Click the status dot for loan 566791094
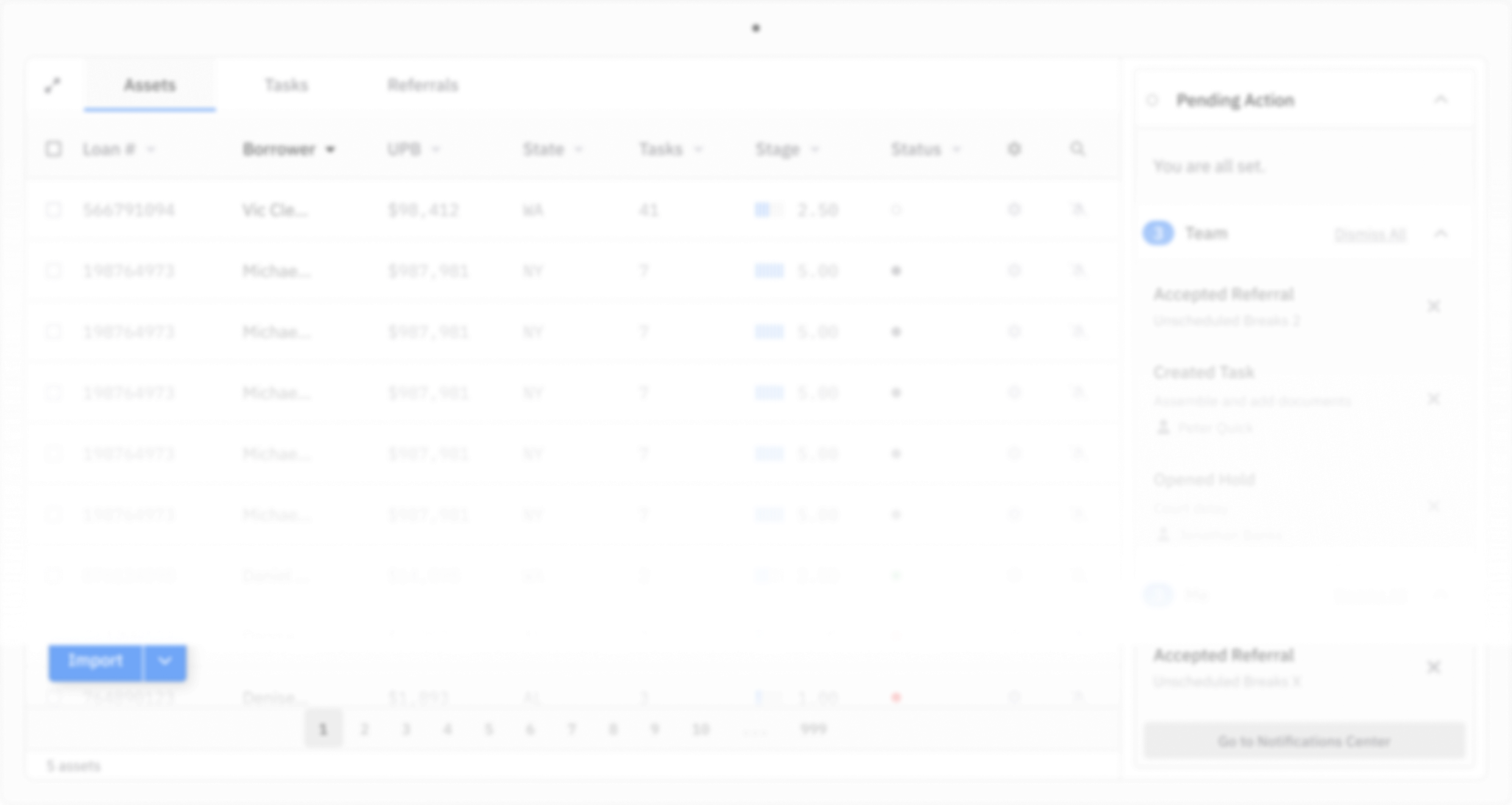The image size is (1512, 805). tap(896, 210)
